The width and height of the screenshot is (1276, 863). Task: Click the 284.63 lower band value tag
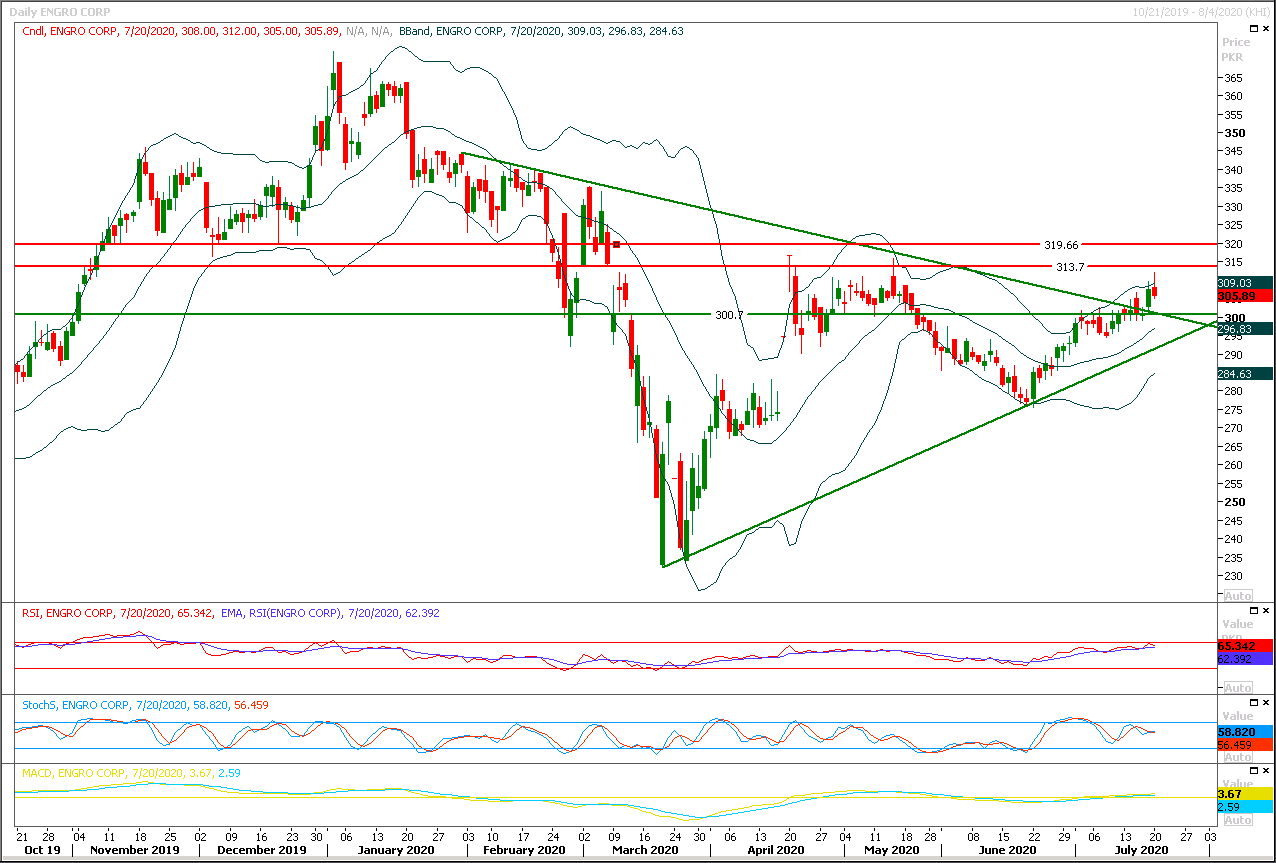coord(1246,373)
